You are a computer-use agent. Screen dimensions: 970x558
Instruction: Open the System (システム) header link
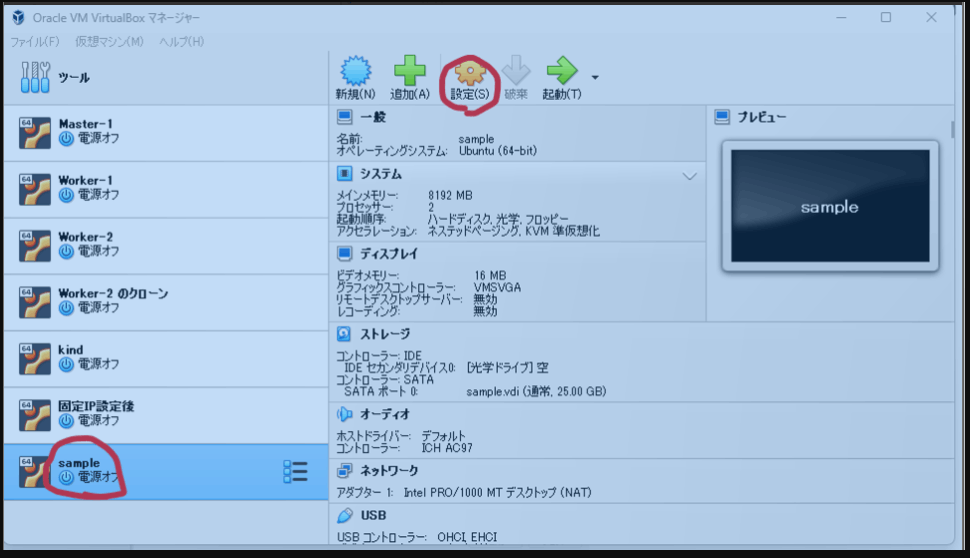[x=380, y=174]
